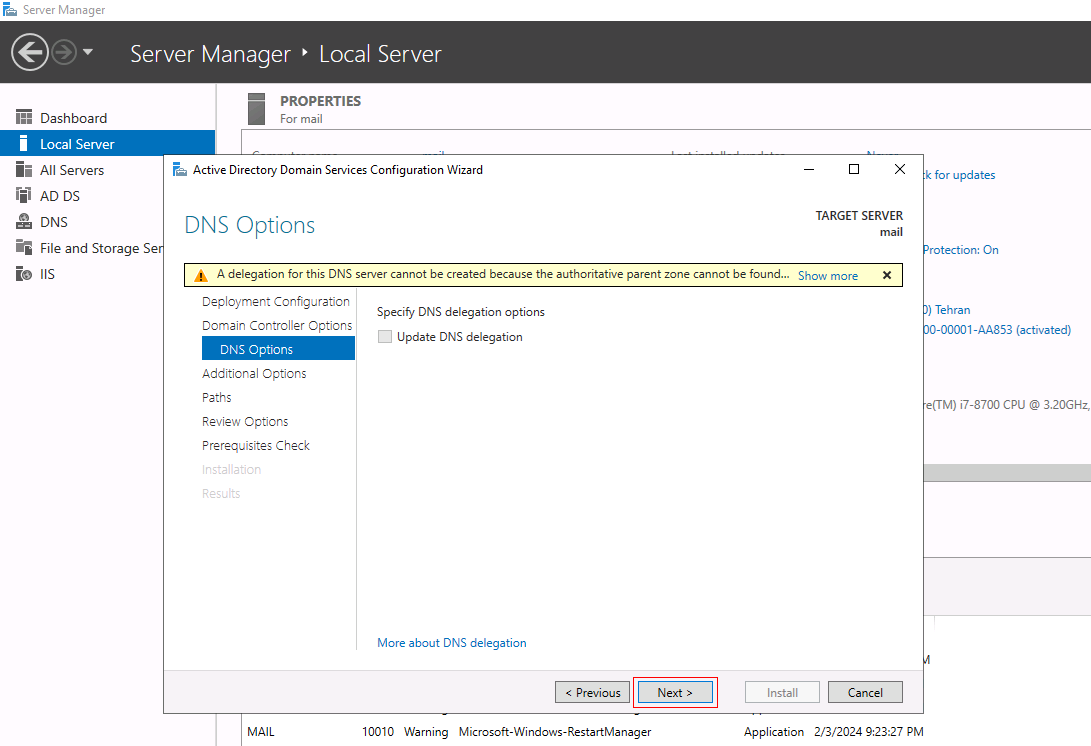Cancel the AD DS configuration wizard
This screenshot has height=746, width=1091.
[865, 692]
